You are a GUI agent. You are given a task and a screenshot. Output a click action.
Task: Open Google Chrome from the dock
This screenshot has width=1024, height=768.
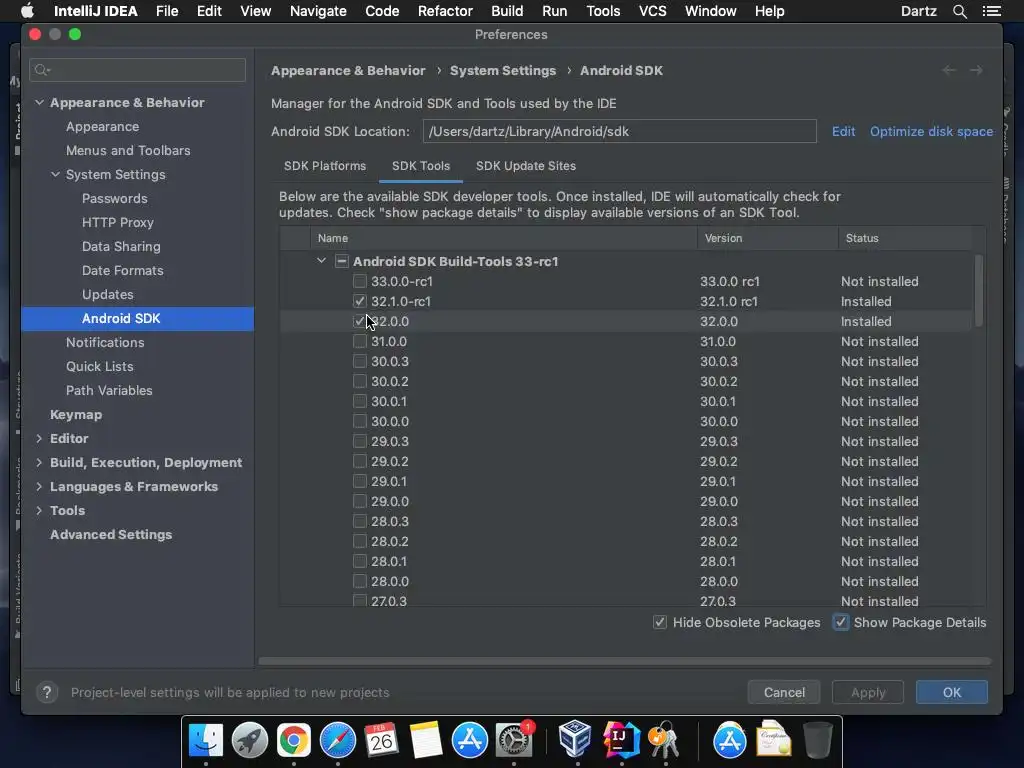pos(293,740)
